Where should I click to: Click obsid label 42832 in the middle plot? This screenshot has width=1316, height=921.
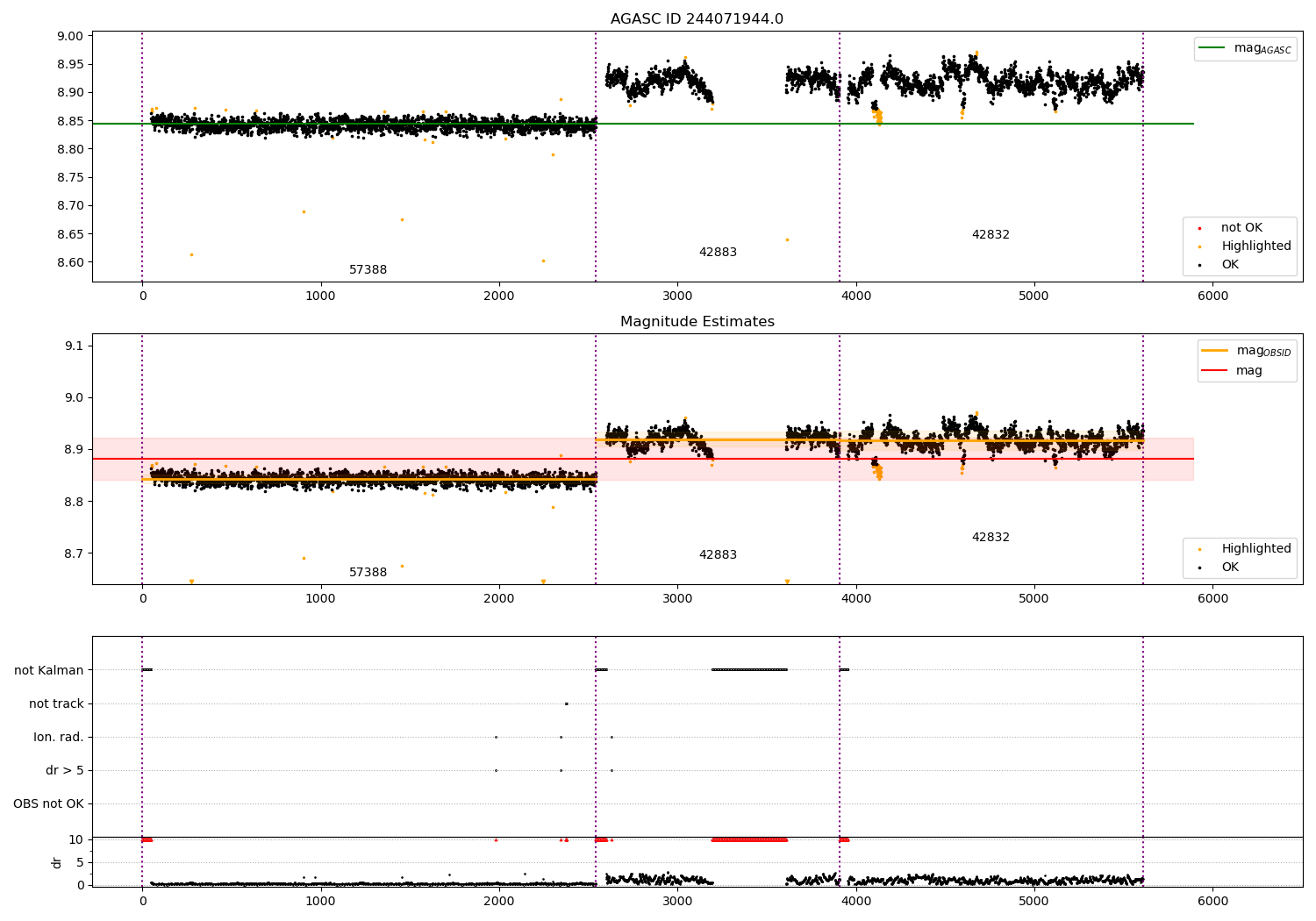coord(991,538)
